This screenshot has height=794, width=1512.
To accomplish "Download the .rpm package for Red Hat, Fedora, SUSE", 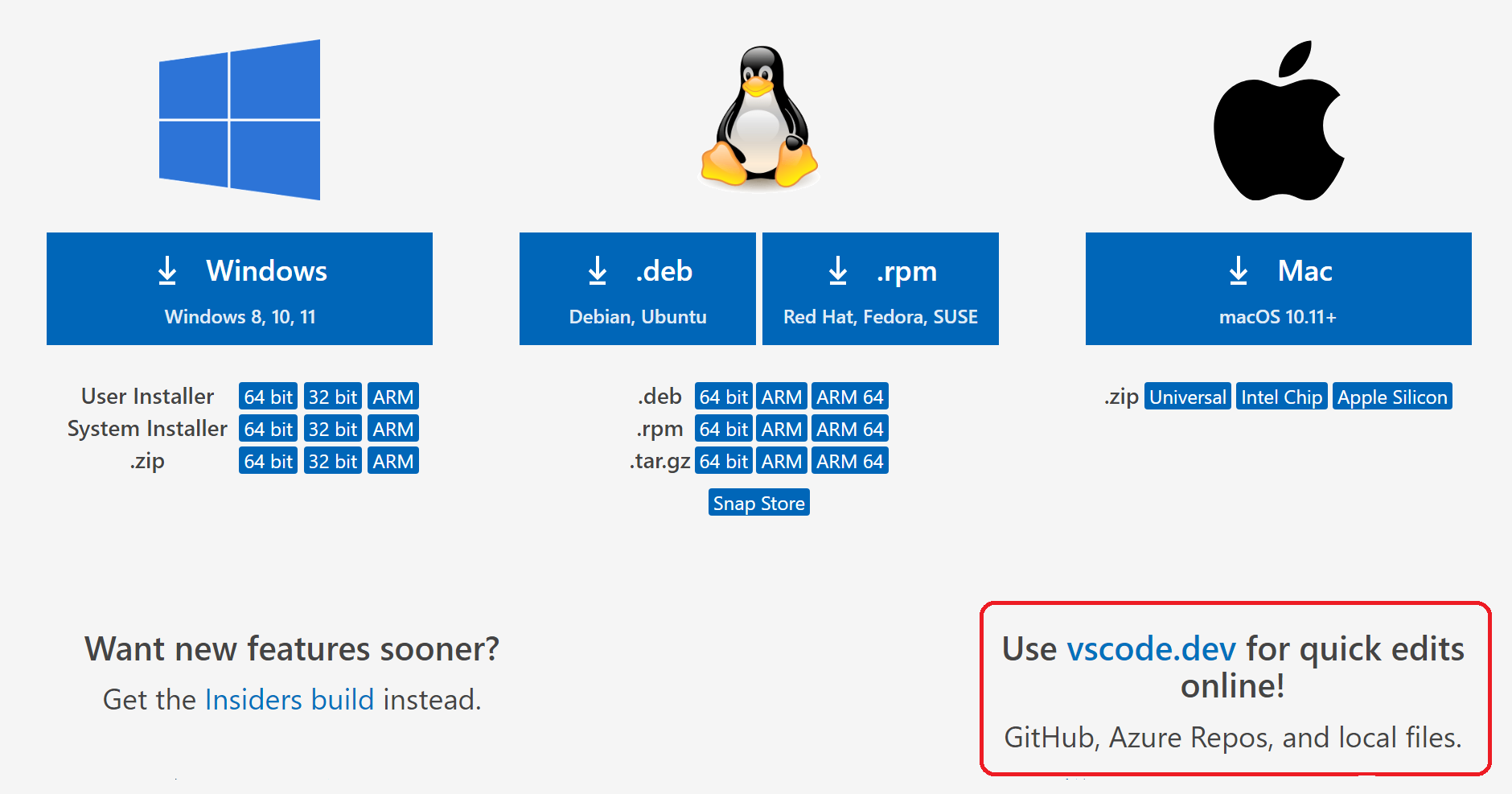I will coord(880,289).
